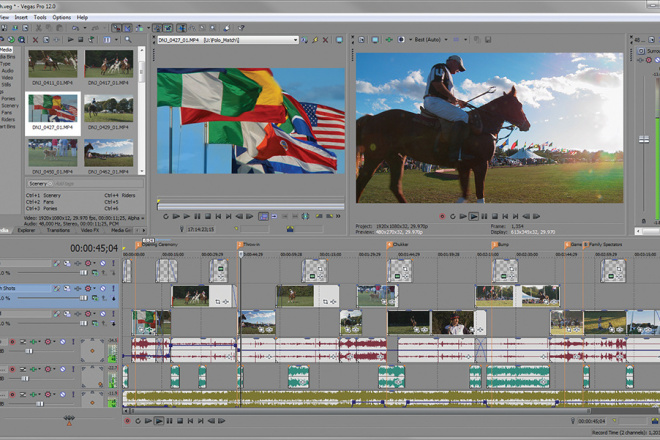Select Ponies tag in media tree
This screenshot has height=440, width=660.
coord(8,99)
